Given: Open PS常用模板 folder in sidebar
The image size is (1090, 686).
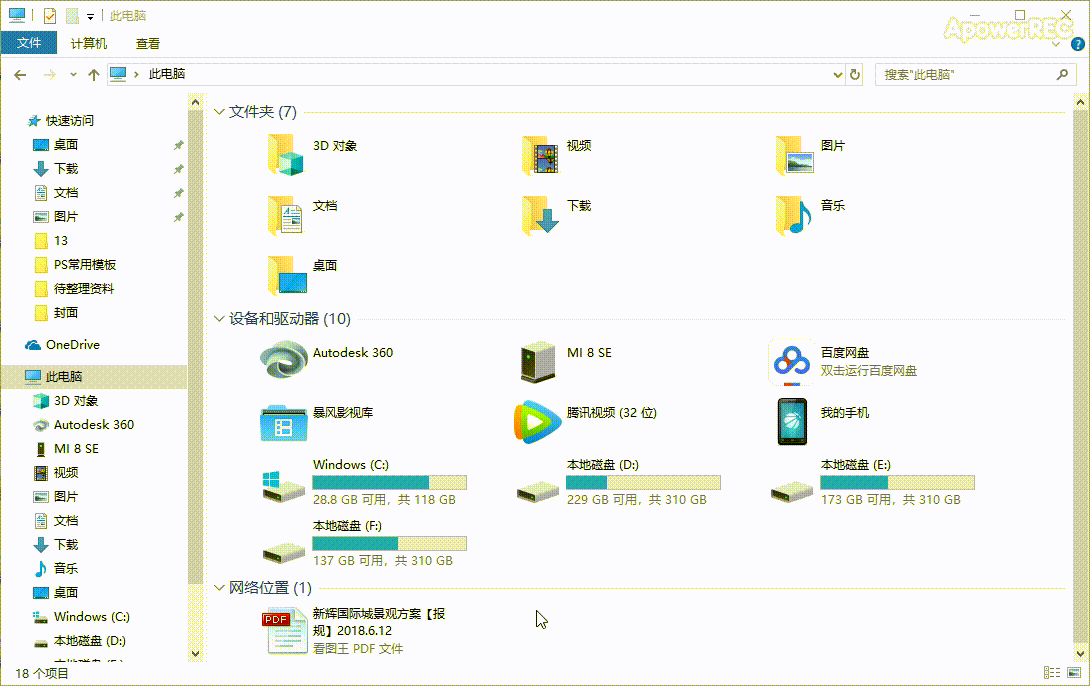Looking at the screenshot, I should click(x=85, y=265).
